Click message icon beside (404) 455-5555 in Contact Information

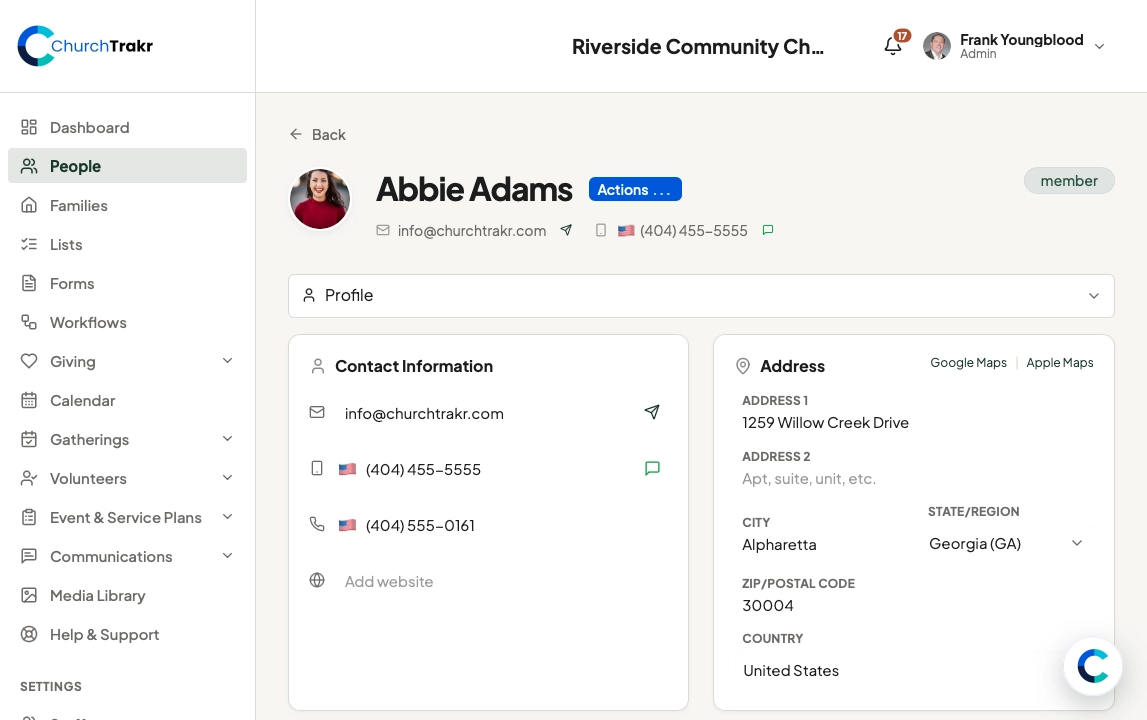tap(652, 468)
